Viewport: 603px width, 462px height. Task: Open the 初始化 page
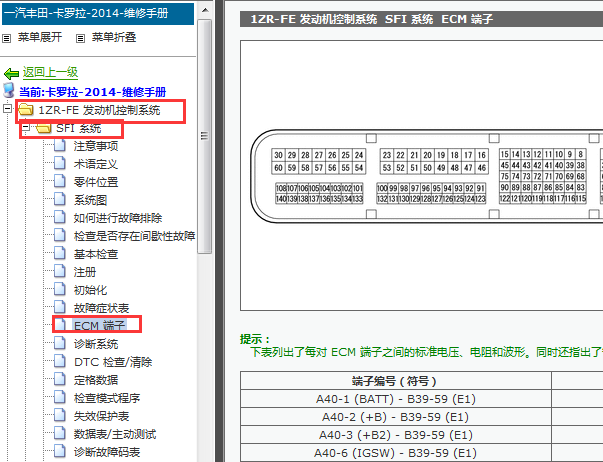90,290
